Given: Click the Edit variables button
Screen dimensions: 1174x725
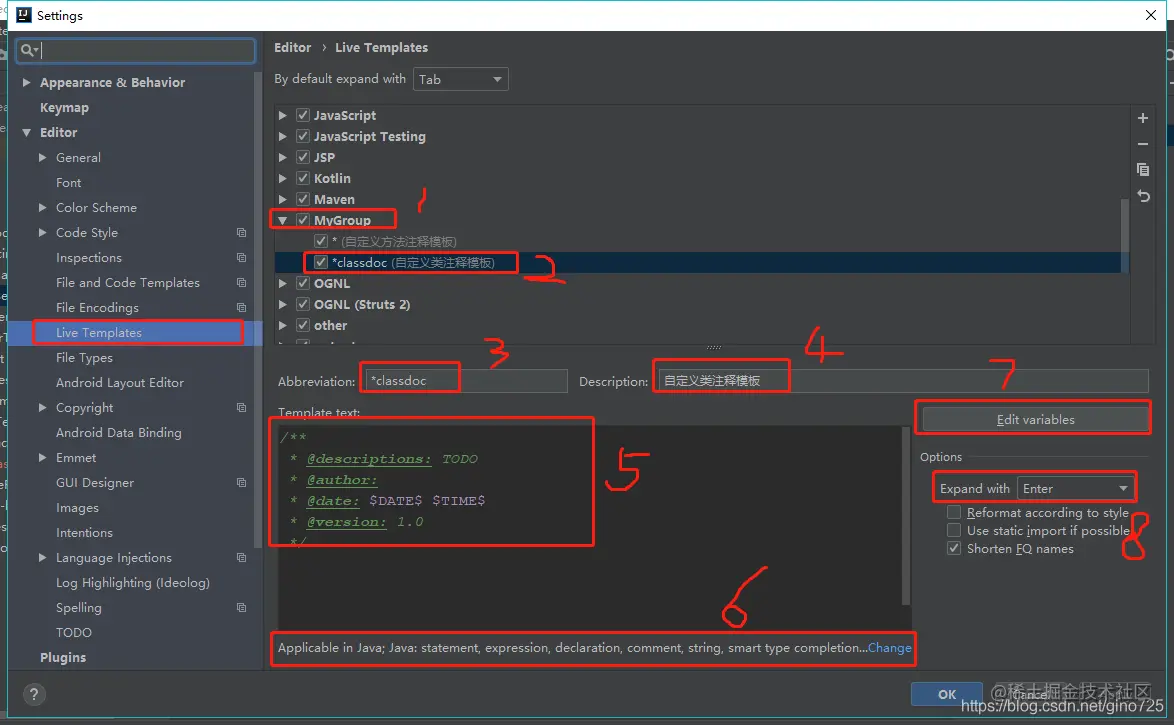Looking at the screenshot, I should pos(1035,419).
